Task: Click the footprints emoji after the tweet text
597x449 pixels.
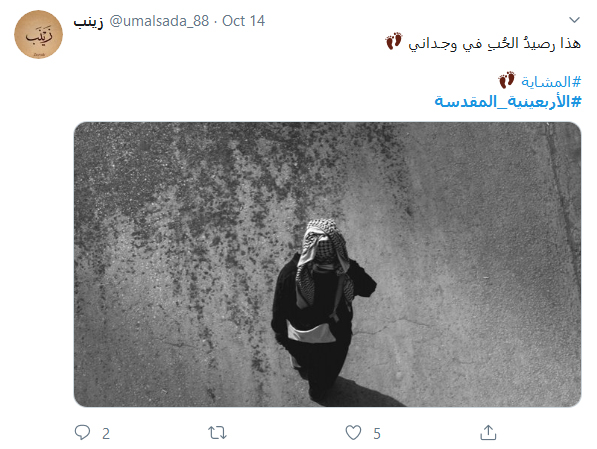Action: click(x=394, y=42)
